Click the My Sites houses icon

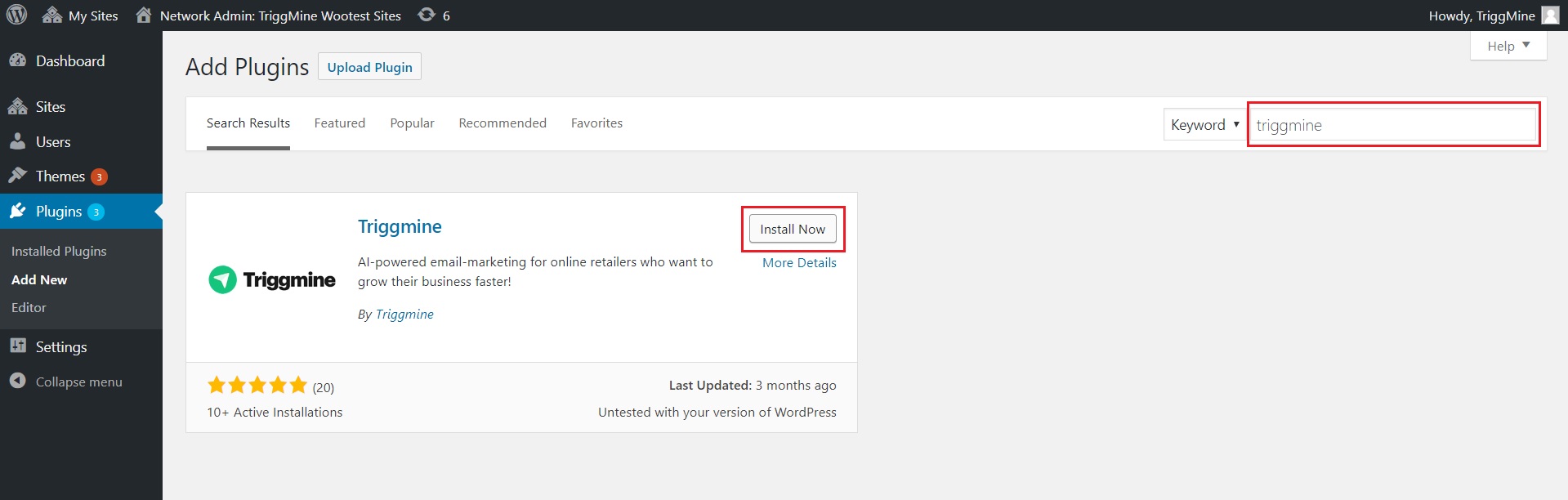(52, 15)
